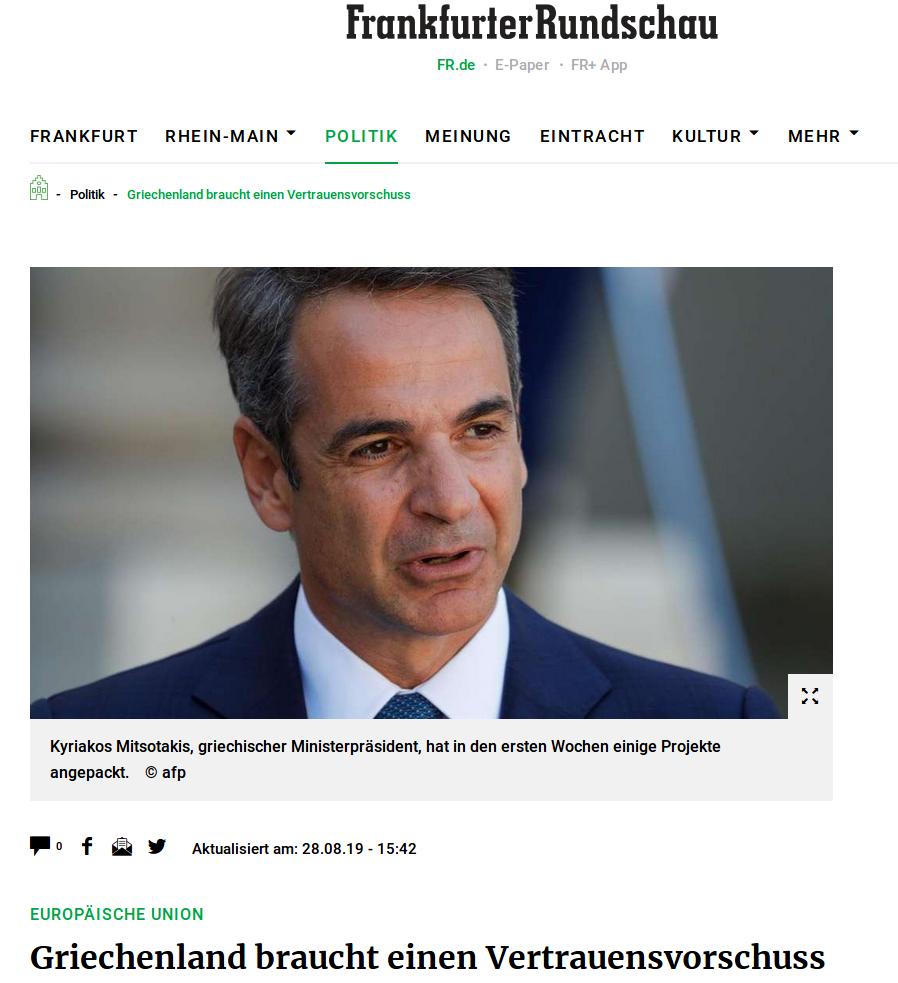Click the Politik breadcrumb link
Image resolution: width=898 pixels, height=983 pixels.
point(87,194)
